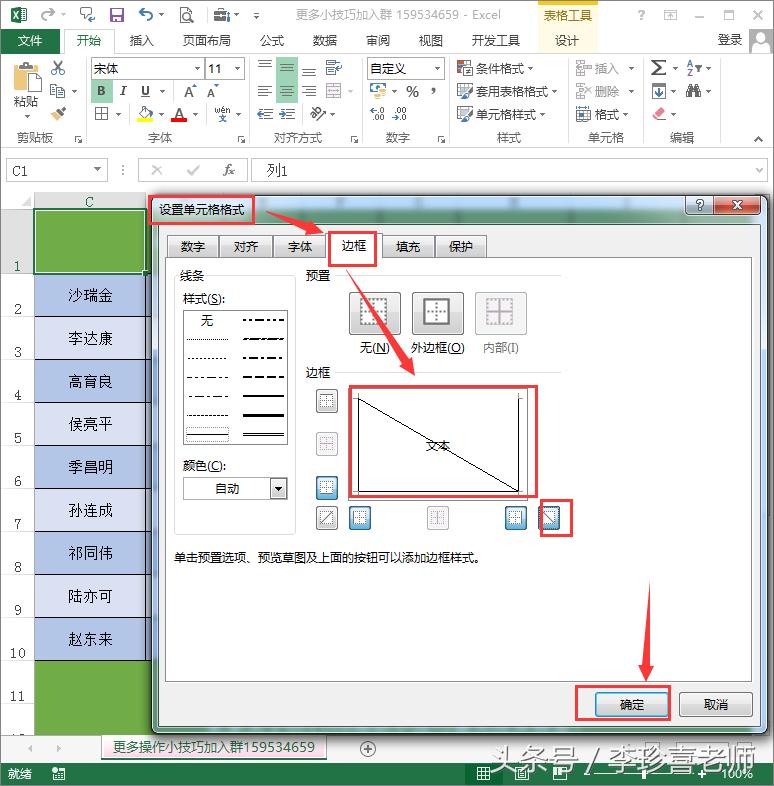Viewport: 774px width, 786px height.
Task: Open the 文件 tab
Action: (x=30, y=40)
